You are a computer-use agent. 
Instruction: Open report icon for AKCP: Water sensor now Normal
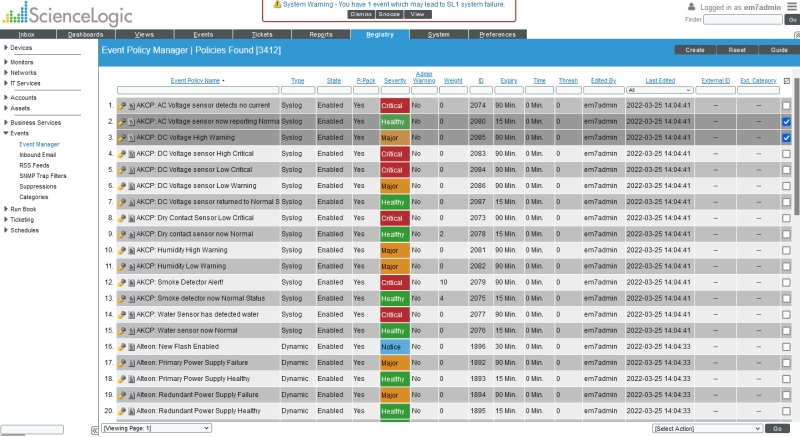coord(132,330)
